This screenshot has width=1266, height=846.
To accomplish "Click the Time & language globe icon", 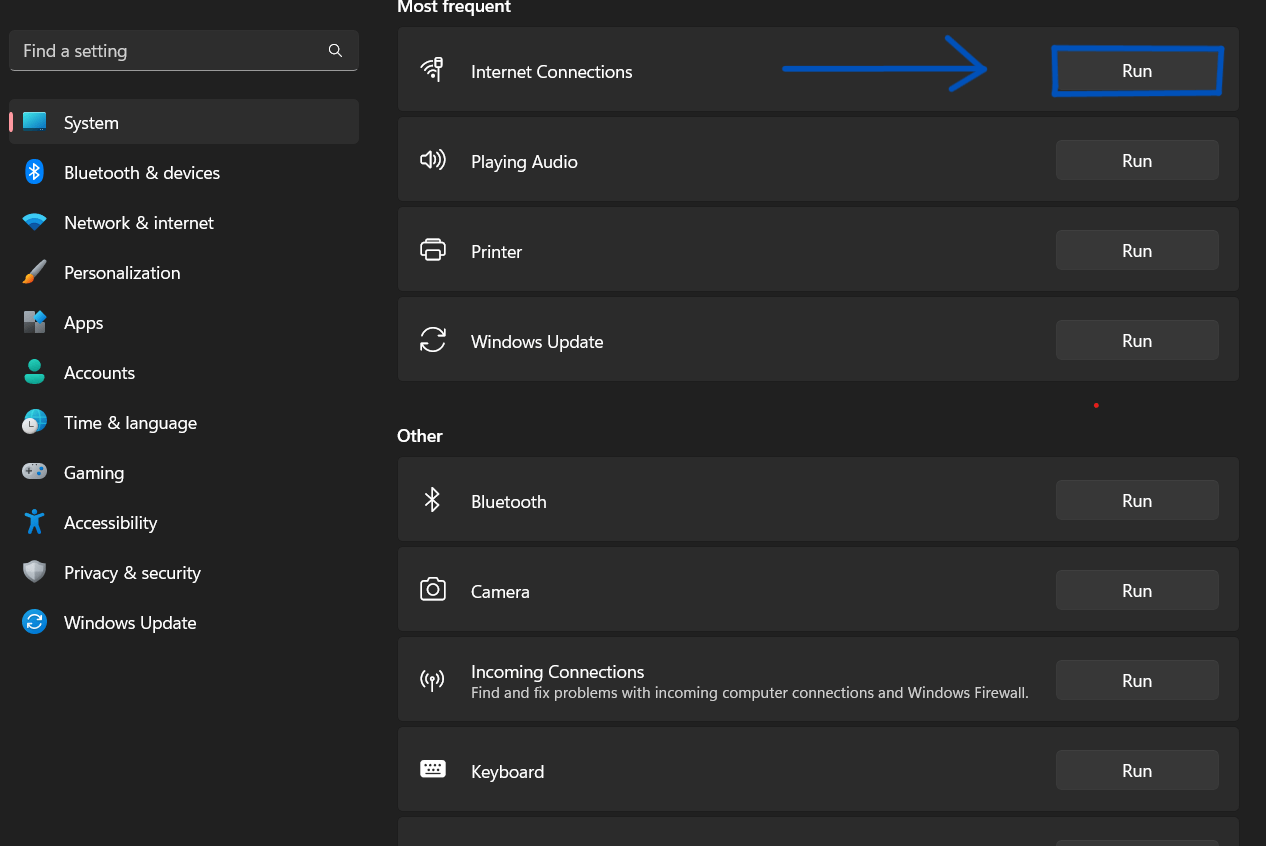I will click(x=35, y=422).
